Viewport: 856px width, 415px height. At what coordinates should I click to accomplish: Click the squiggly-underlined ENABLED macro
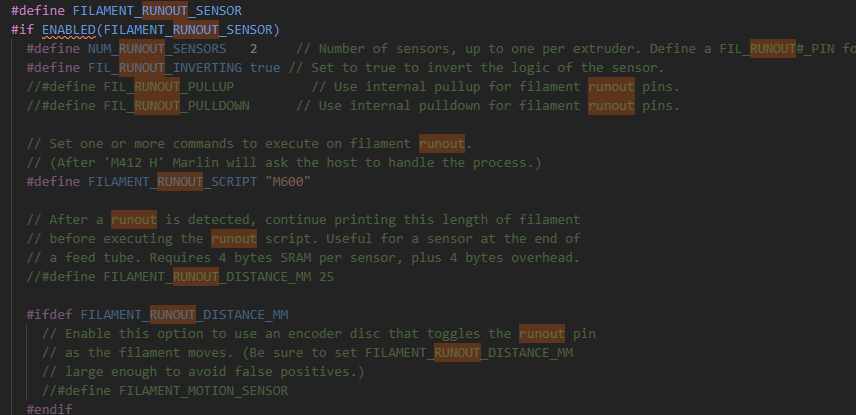69,29
